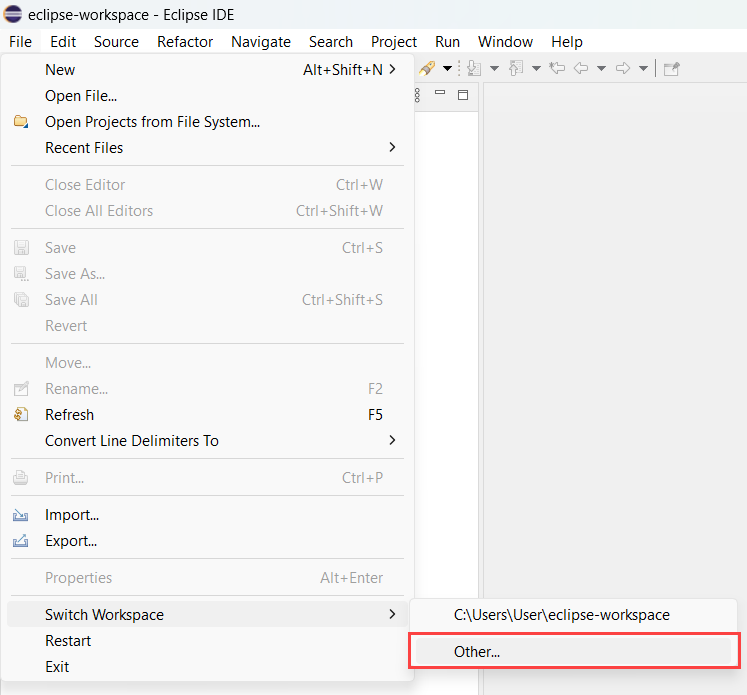Open the Help menu
Screen dimensions: 747x695
pos(567,42)
